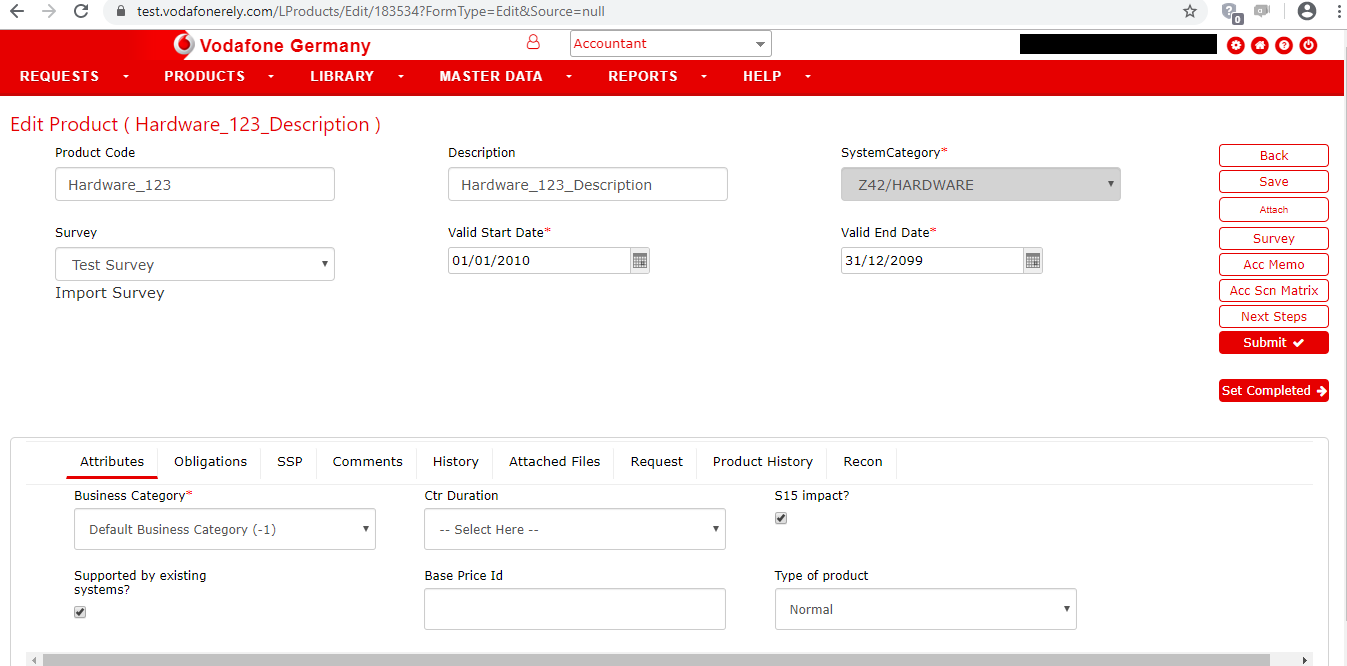Click the Submit button

click(1274, 342)
